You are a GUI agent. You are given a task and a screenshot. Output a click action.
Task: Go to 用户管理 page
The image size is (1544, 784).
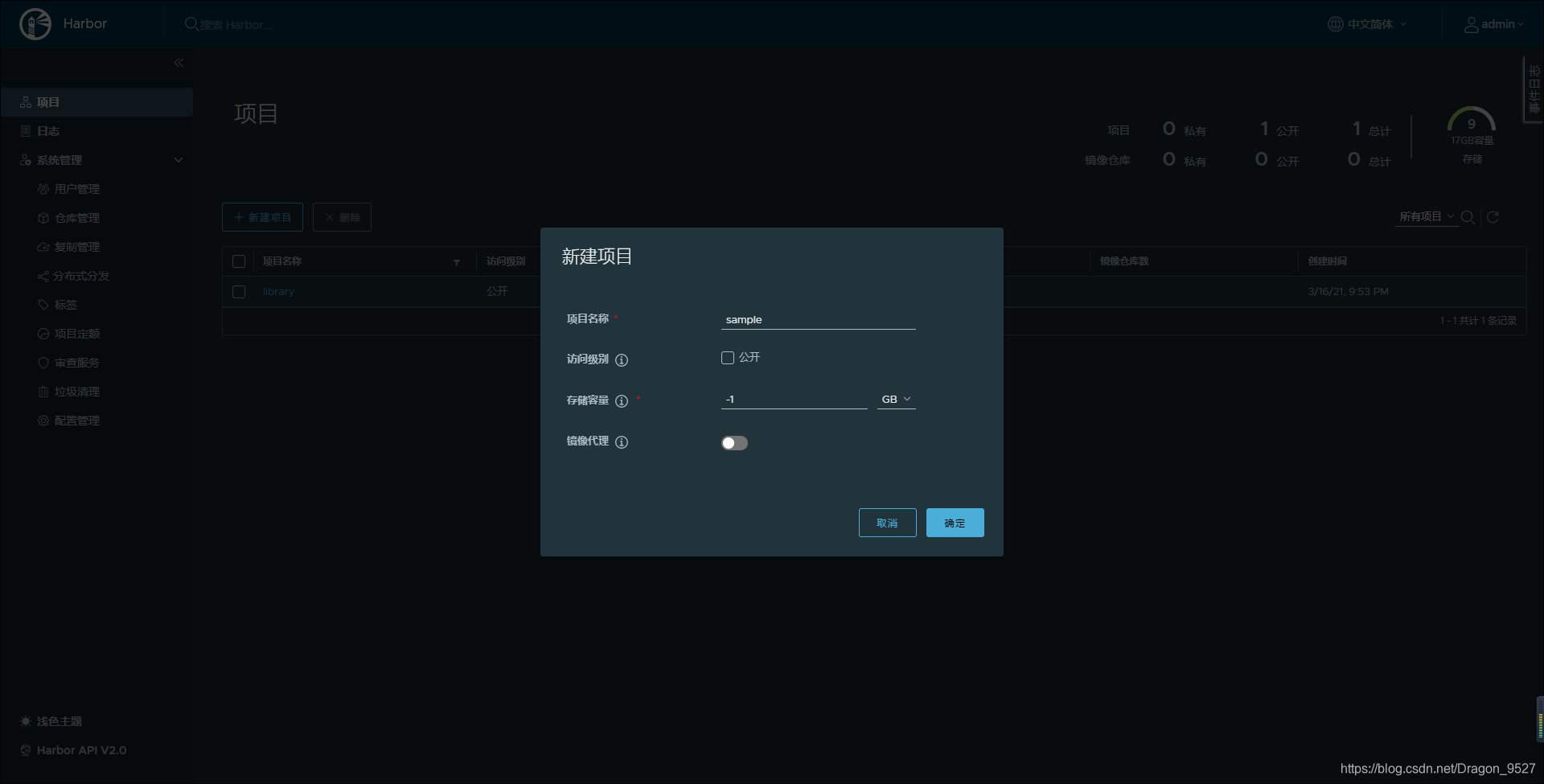(x=77, y=189)
